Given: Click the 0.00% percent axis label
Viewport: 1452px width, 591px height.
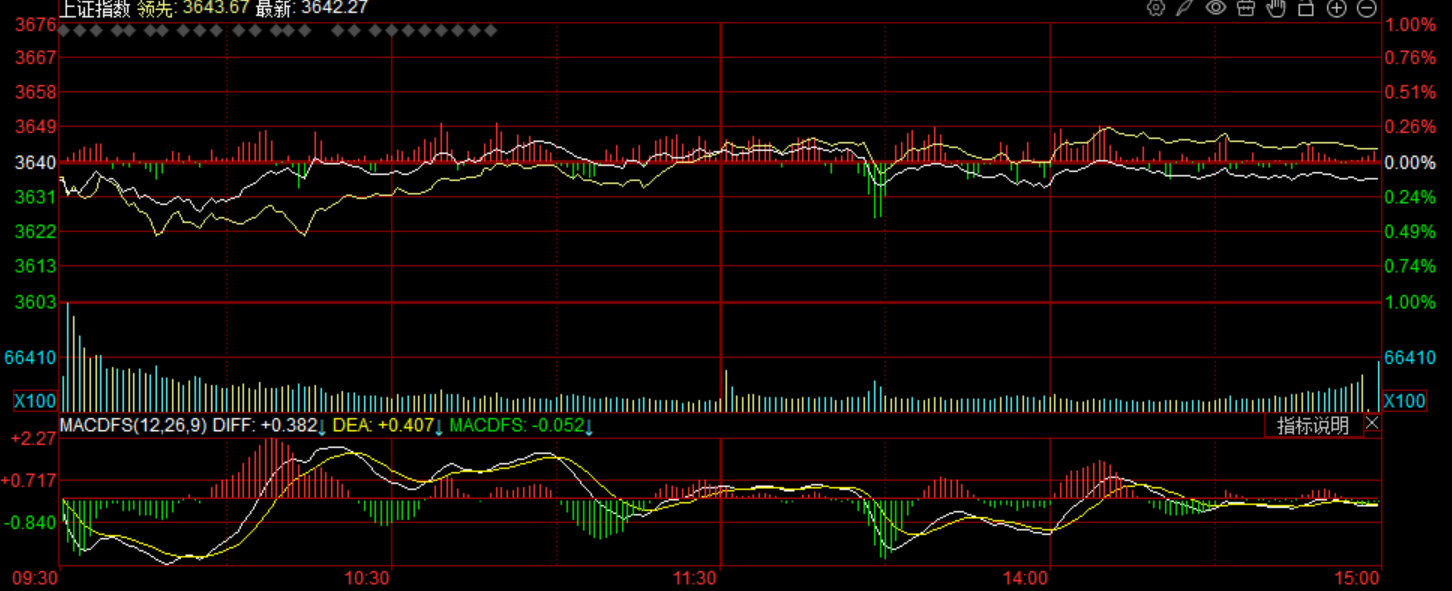Looking at the screenshot, I should (1410, 162).
